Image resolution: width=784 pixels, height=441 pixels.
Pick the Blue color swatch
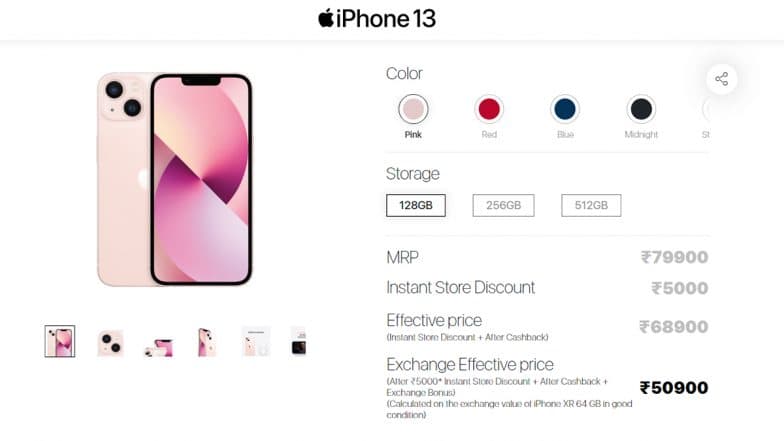pos(565,108)
